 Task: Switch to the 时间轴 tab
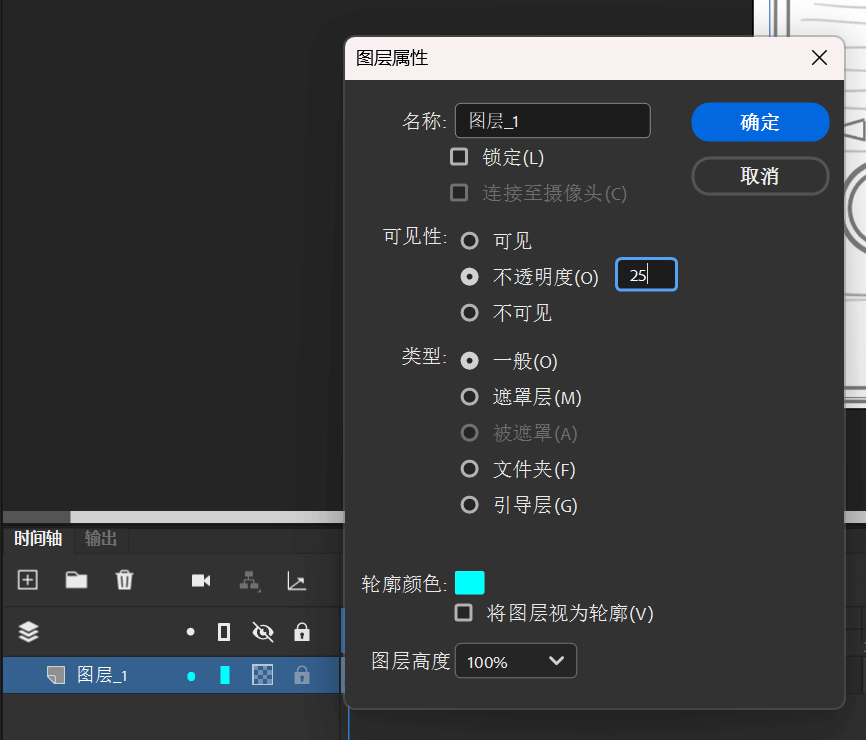(x=38, y=538)
